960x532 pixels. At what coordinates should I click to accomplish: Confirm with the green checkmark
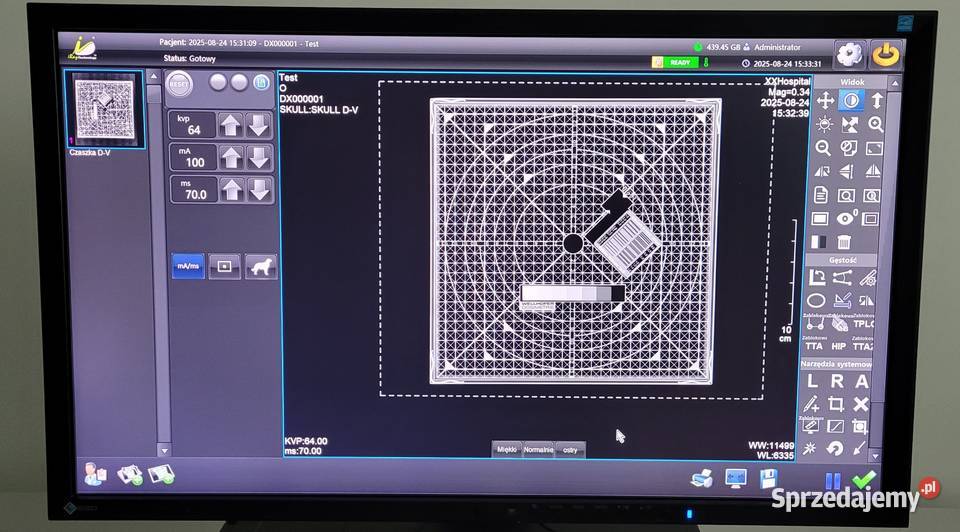point(864,479)
